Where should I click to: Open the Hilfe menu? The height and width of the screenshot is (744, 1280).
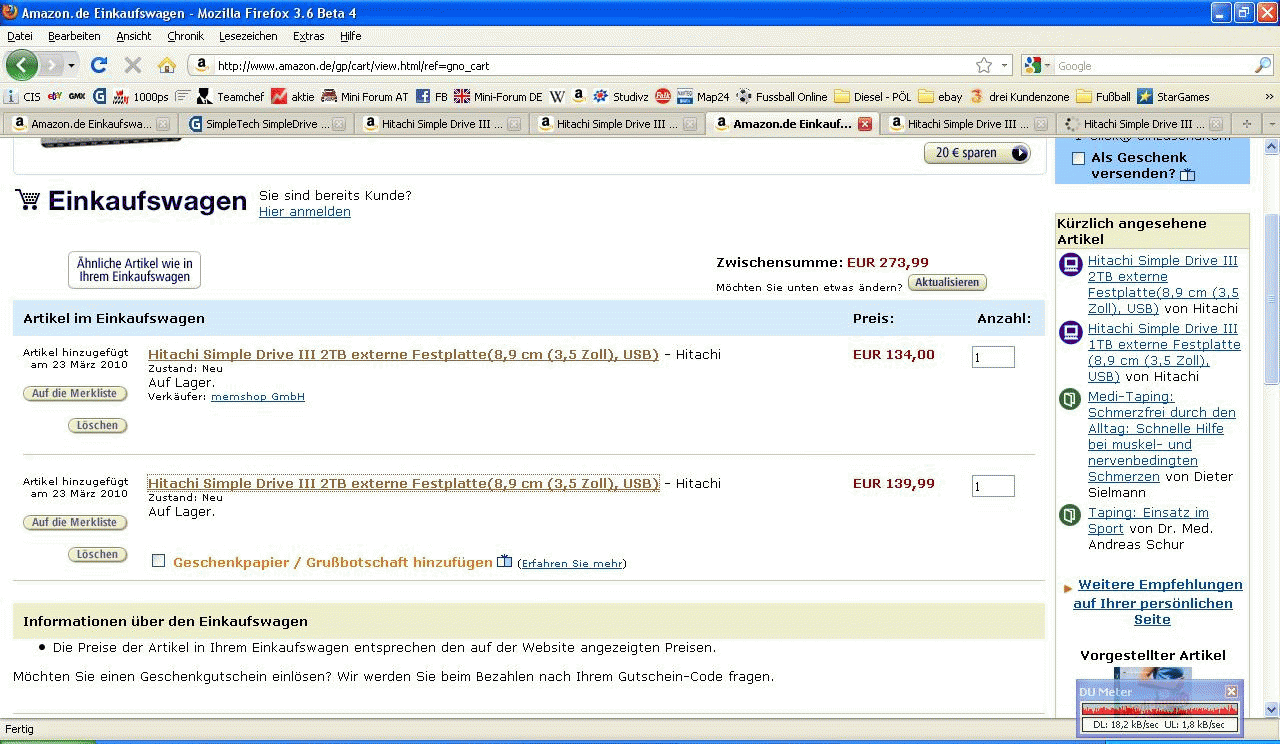click(350, 36)
